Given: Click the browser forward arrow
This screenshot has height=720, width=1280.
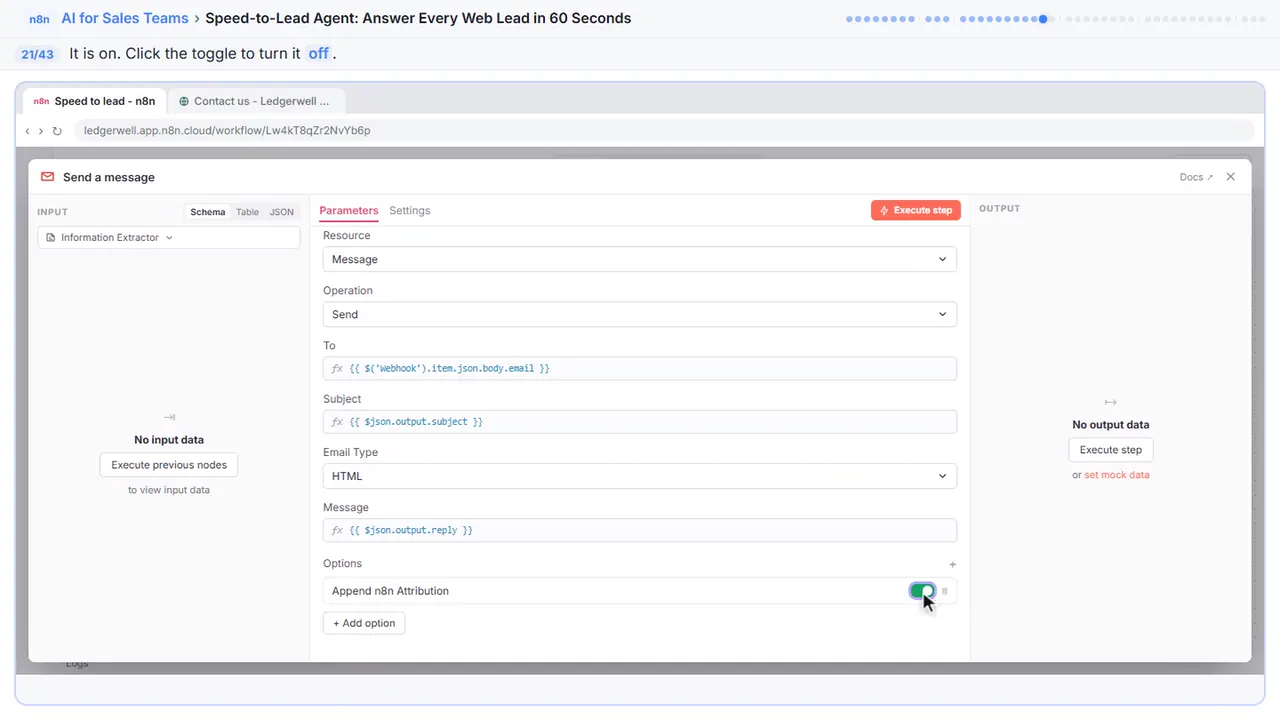Looking at the screenshot, I should pos(41,131).
